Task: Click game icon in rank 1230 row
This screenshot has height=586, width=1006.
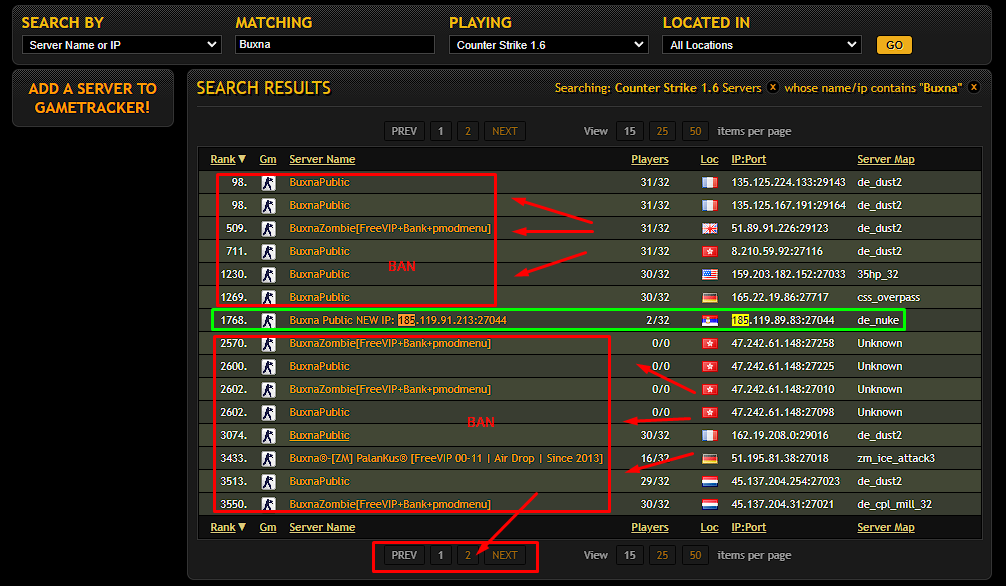Action: tap(268, 275)
